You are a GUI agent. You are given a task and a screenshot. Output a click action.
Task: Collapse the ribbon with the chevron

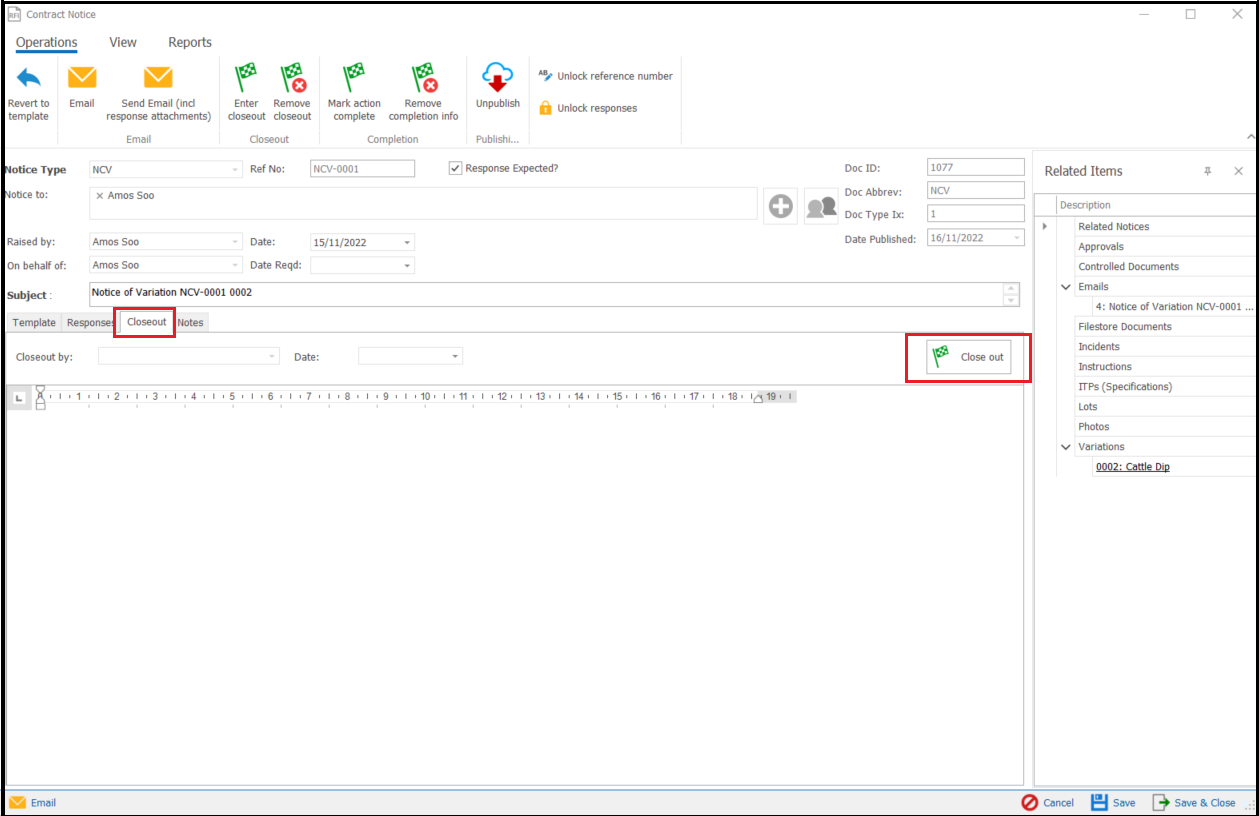(x=1250, y=137)
